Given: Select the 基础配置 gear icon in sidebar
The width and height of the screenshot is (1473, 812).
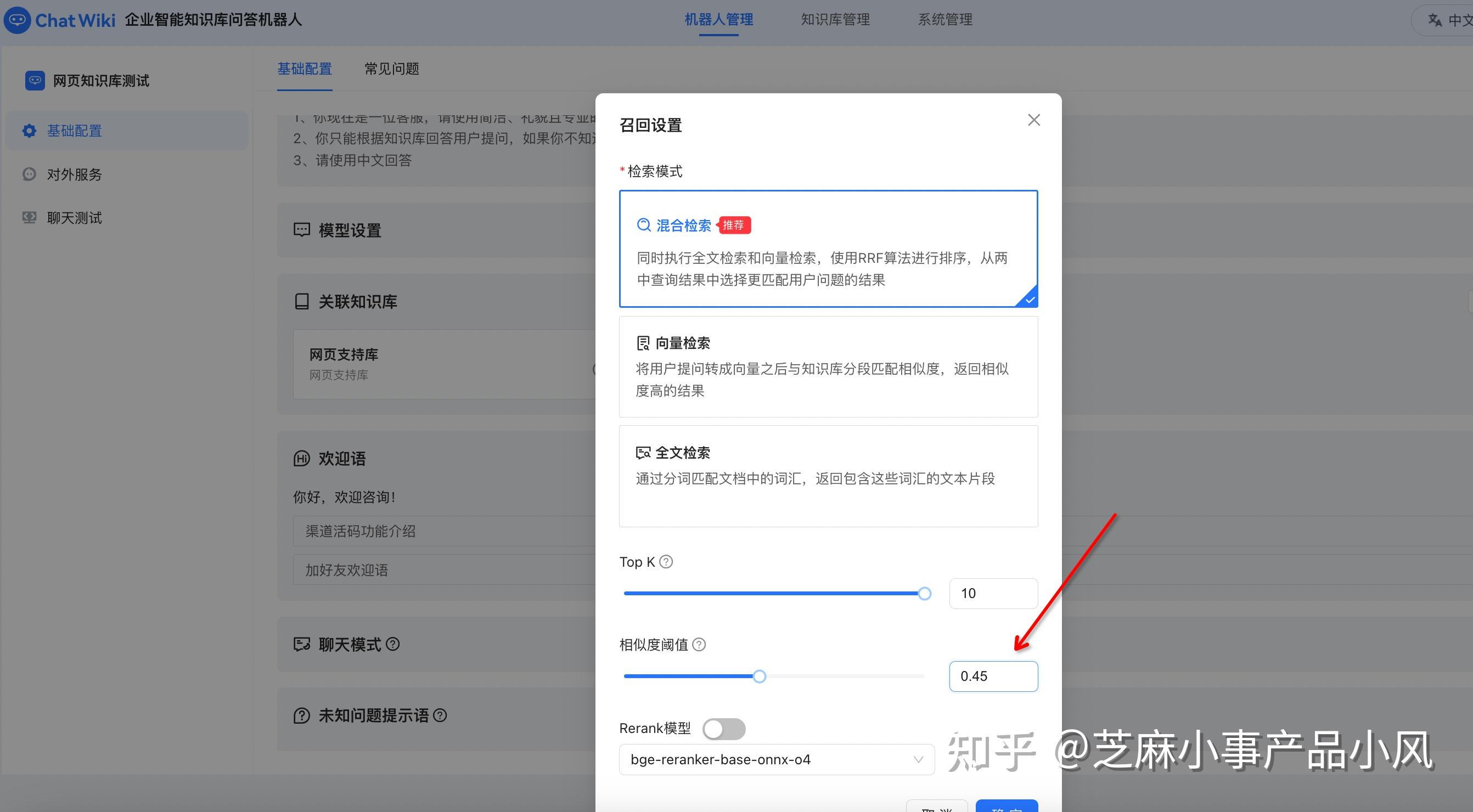Looking at the screenshot, I should (x=29, y=131).
